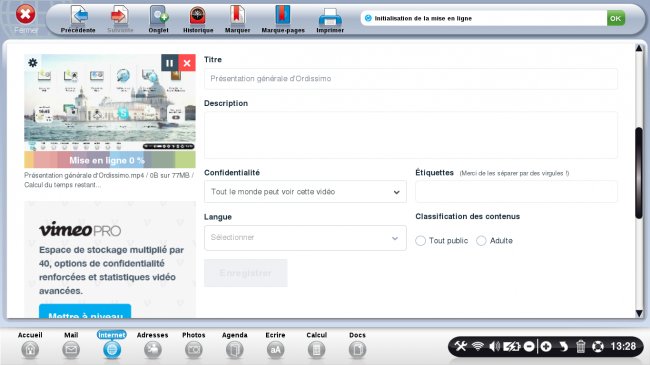Open the Calcul application
The height and width of the screenshot is (365, 650).
tap(316, 345)
